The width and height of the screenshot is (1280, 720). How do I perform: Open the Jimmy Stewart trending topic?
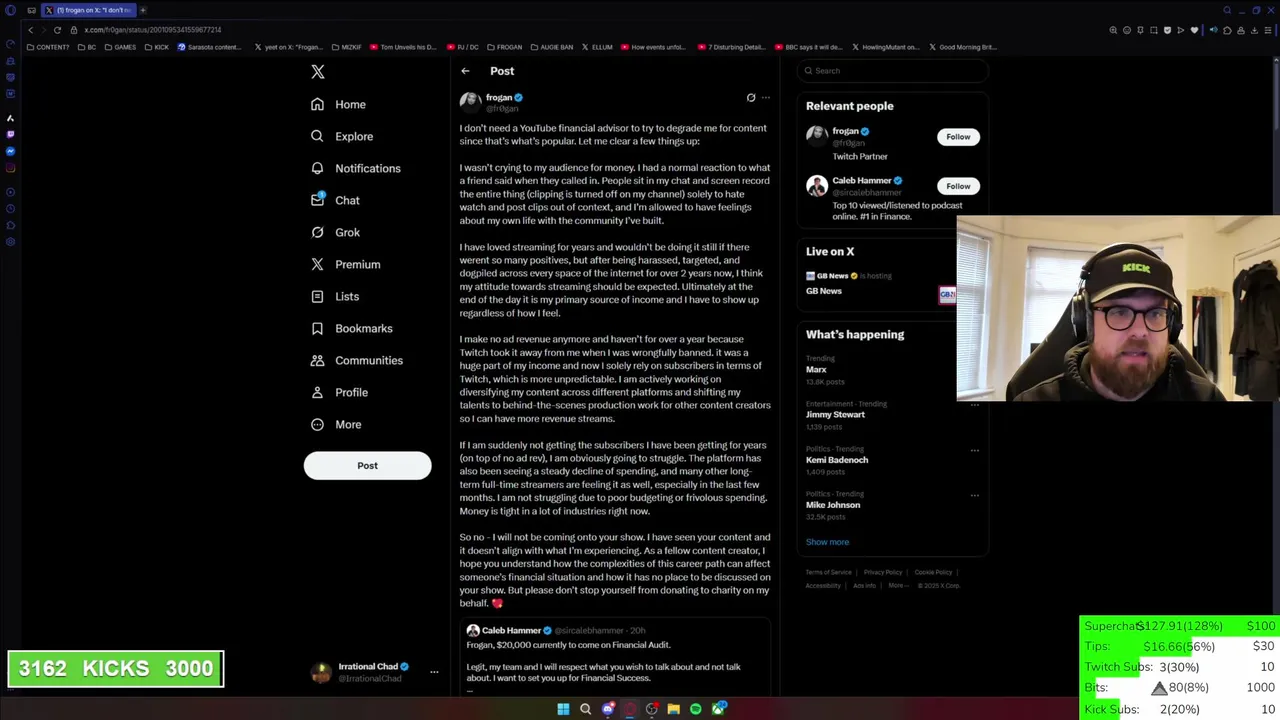click(835, 414)
